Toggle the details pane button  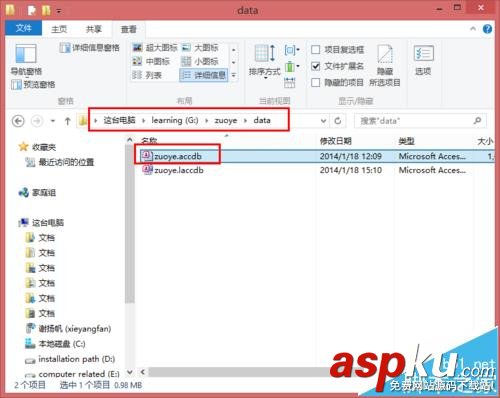tap(89, 48)
